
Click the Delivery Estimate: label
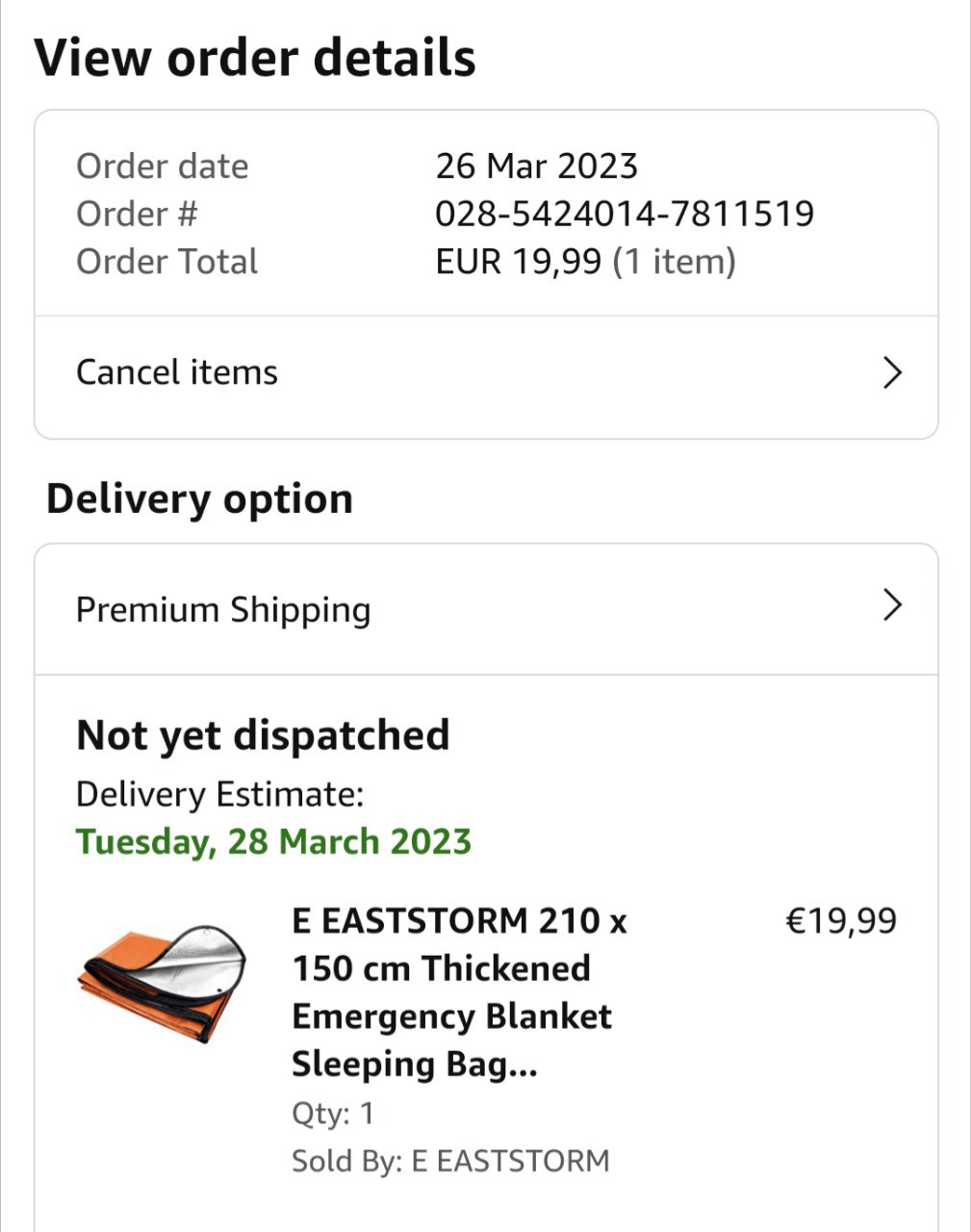point(219,795)
